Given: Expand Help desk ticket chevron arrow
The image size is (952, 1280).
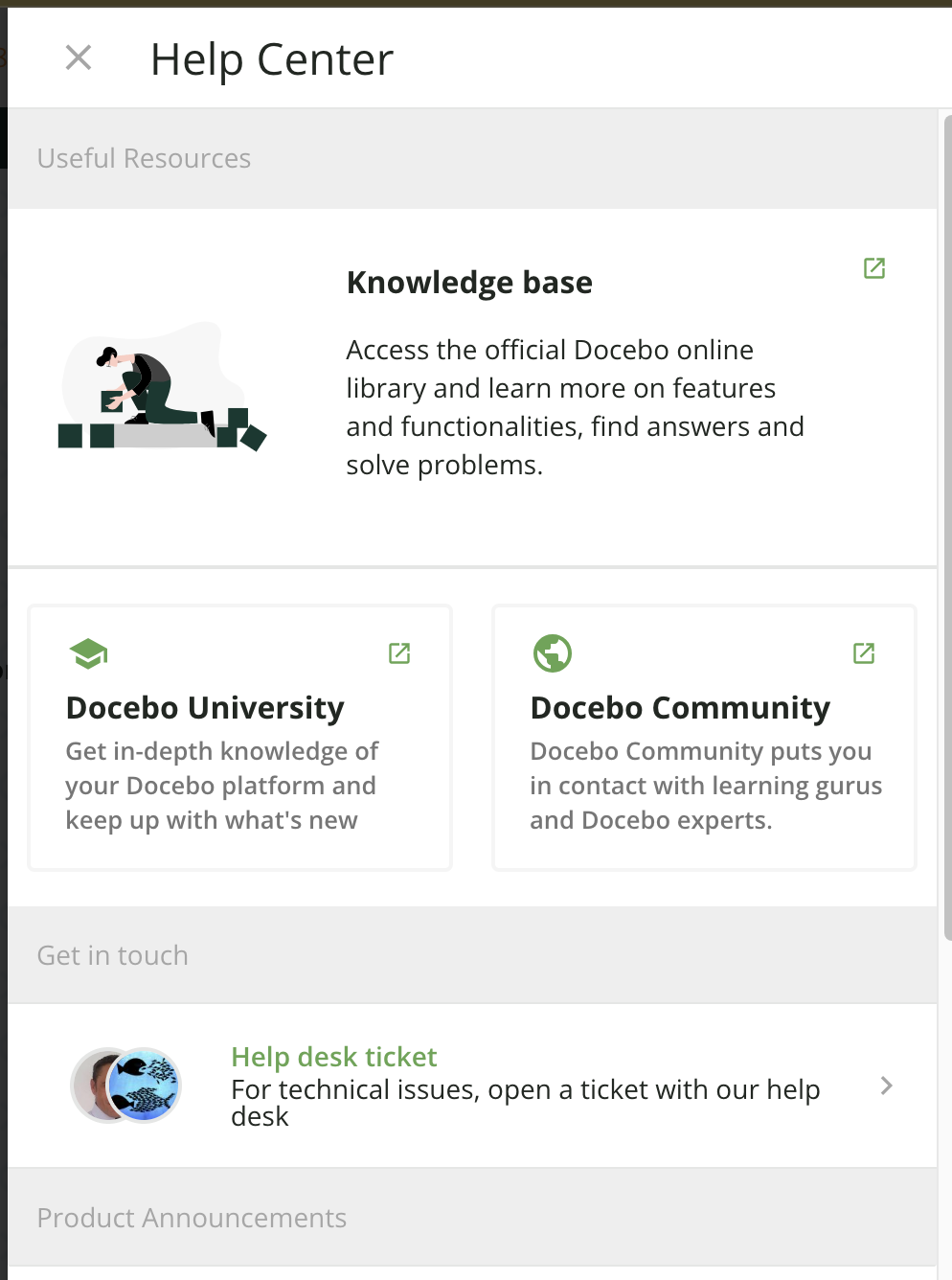Looking at the screenshot, I should [x=886, y=1086].
